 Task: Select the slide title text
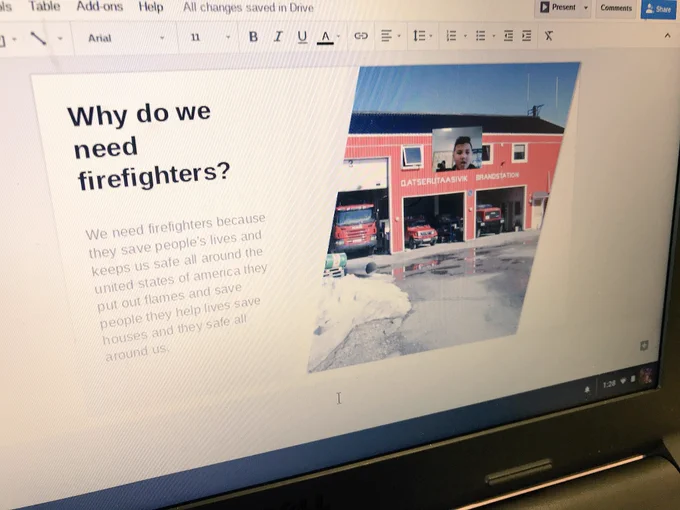pyautogui.click(x=147, y=147)
